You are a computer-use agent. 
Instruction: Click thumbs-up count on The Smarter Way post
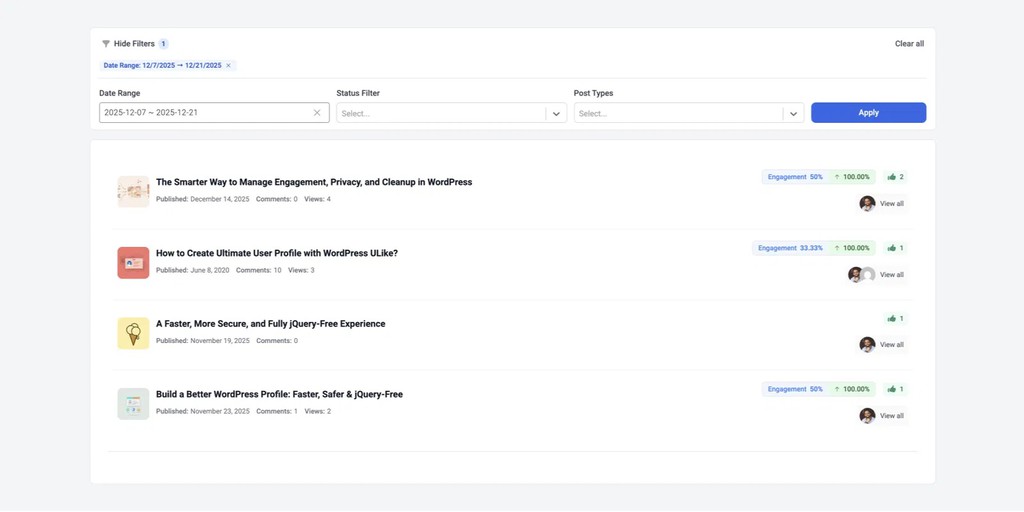coord(895,177)
